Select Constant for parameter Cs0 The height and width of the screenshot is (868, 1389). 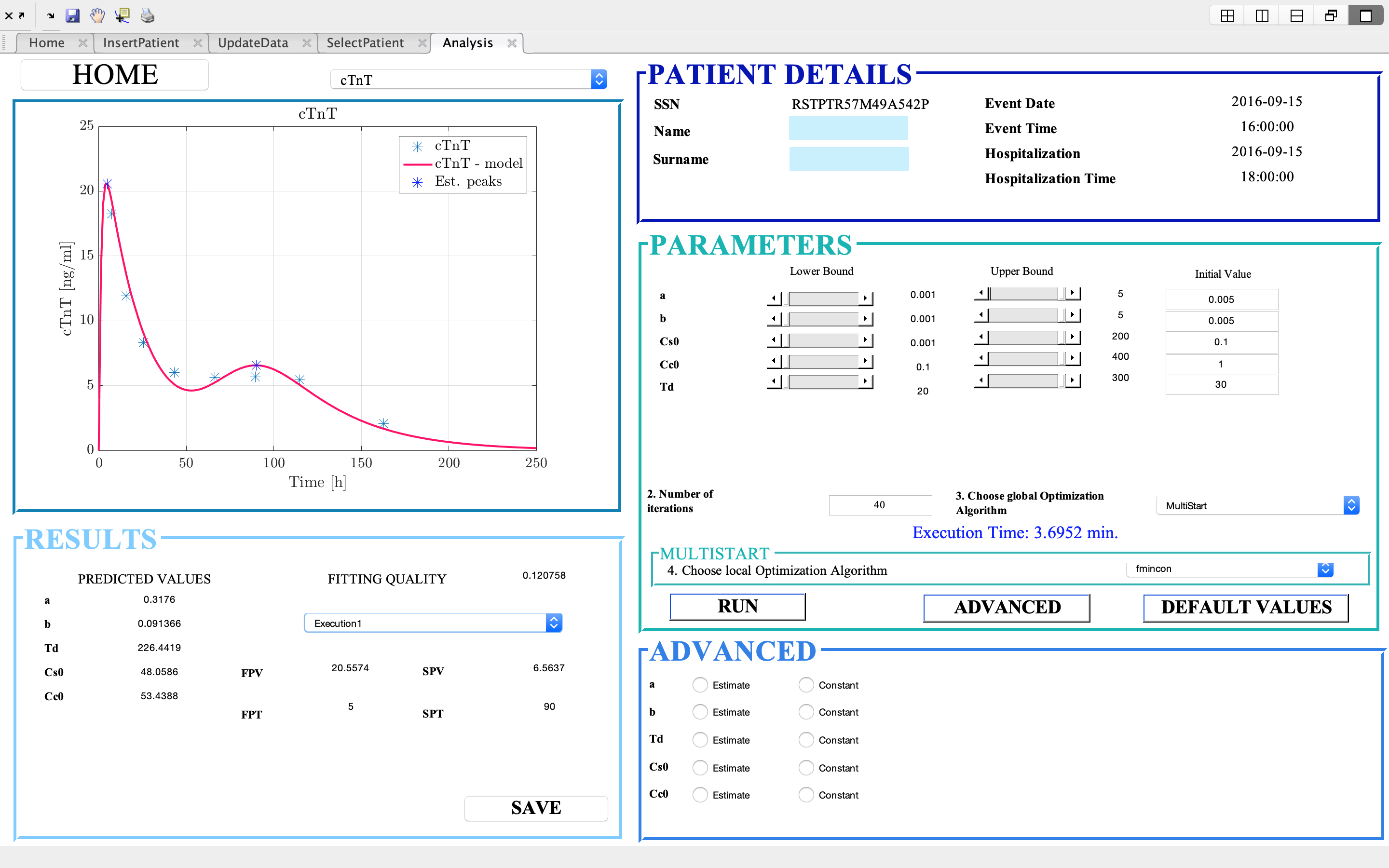click(x=806, y=768)
